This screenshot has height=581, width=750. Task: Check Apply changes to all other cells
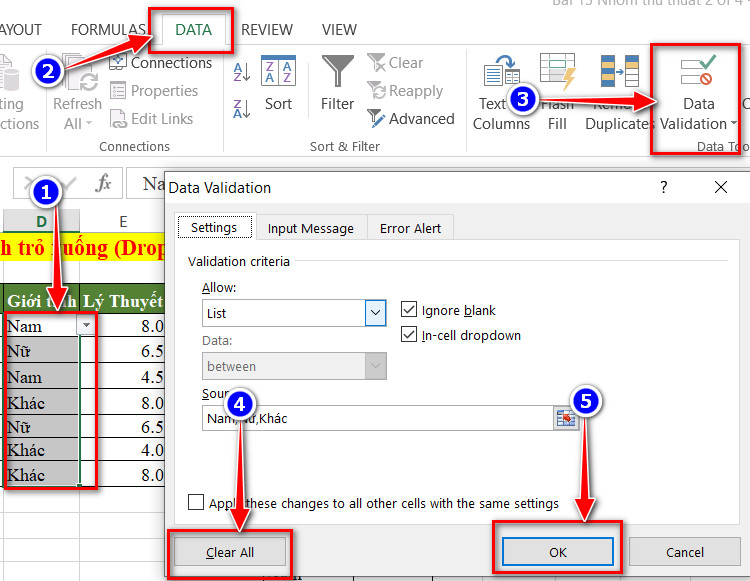[x=196, y=503]
